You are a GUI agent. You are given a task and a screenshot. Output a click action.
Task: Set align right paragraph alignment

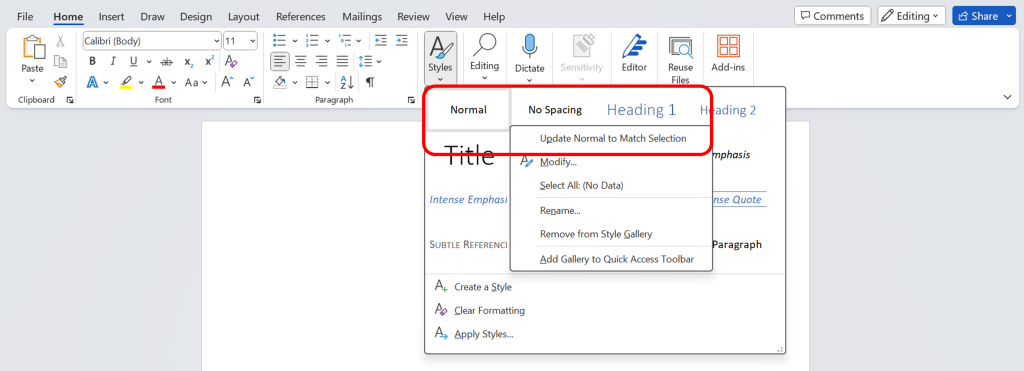(x=321, y=61)
